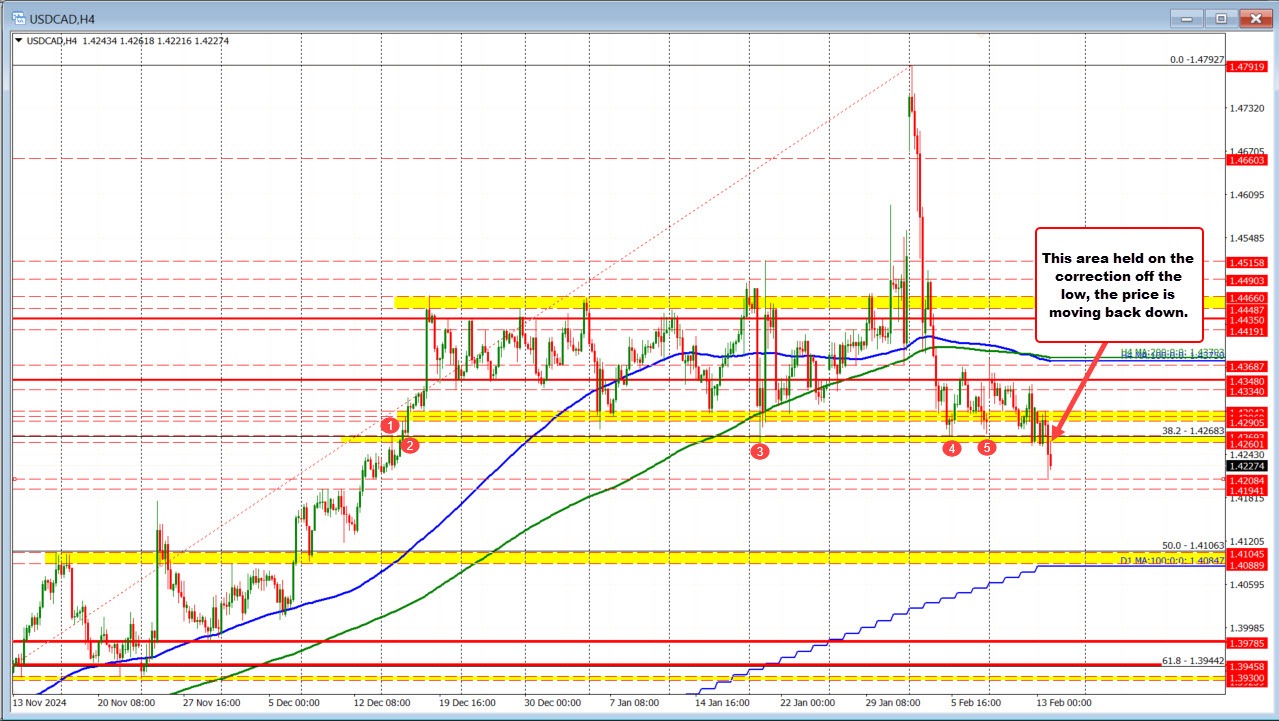Select numbered marker 4 on the chart

(951, 449)
